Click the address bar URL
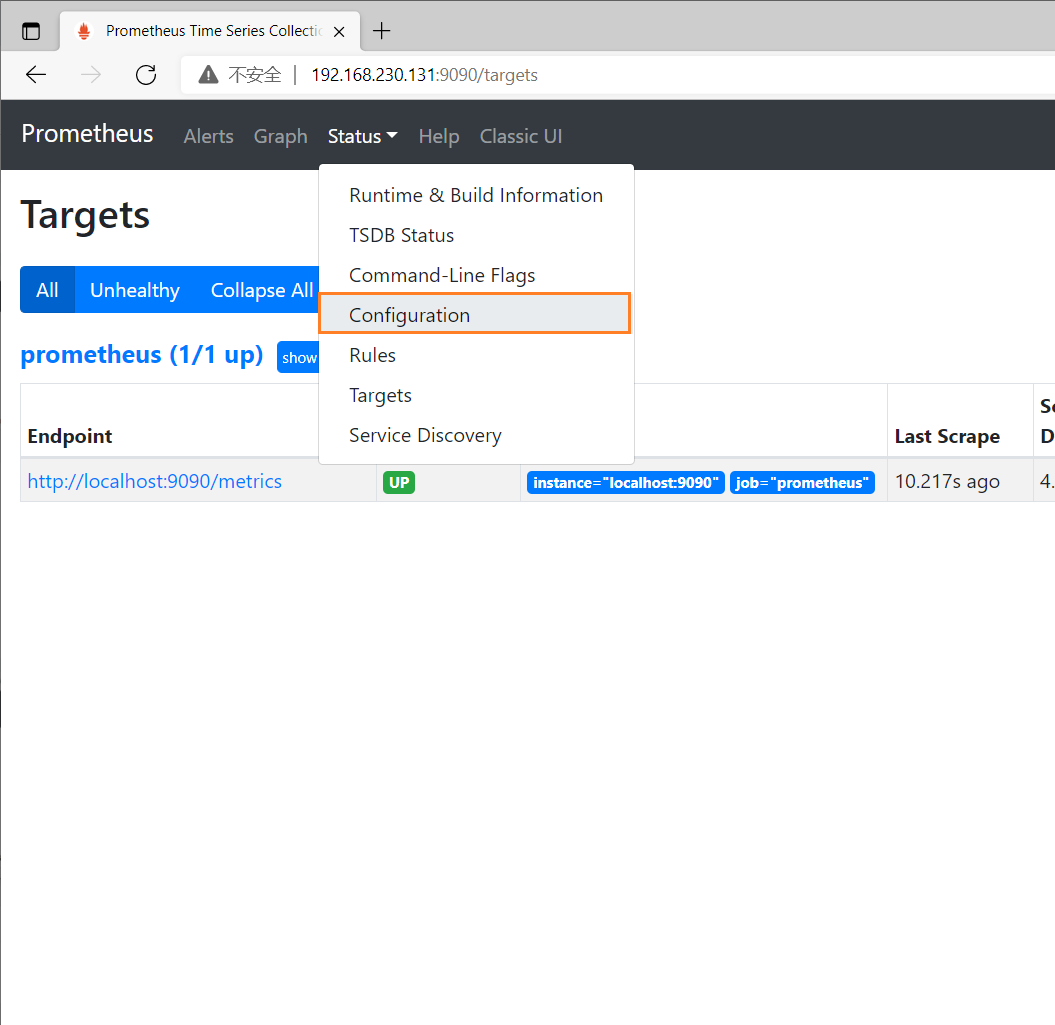This screenshot has width=1055, height=1025. click(425, 75)
